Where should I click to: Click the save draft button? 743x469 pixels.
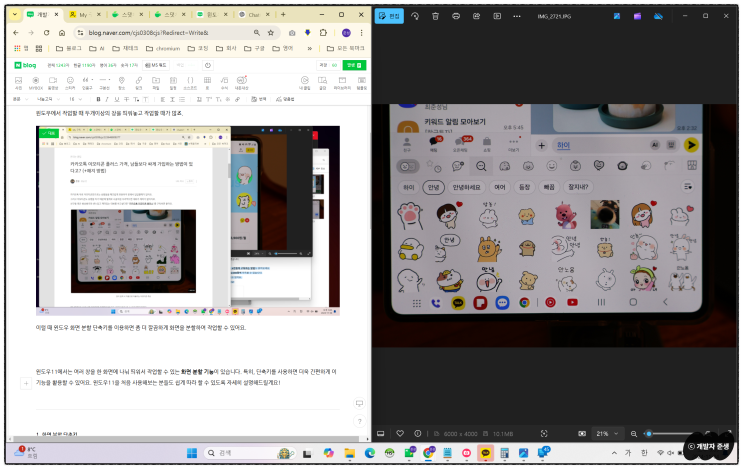(x=328, y=65)
